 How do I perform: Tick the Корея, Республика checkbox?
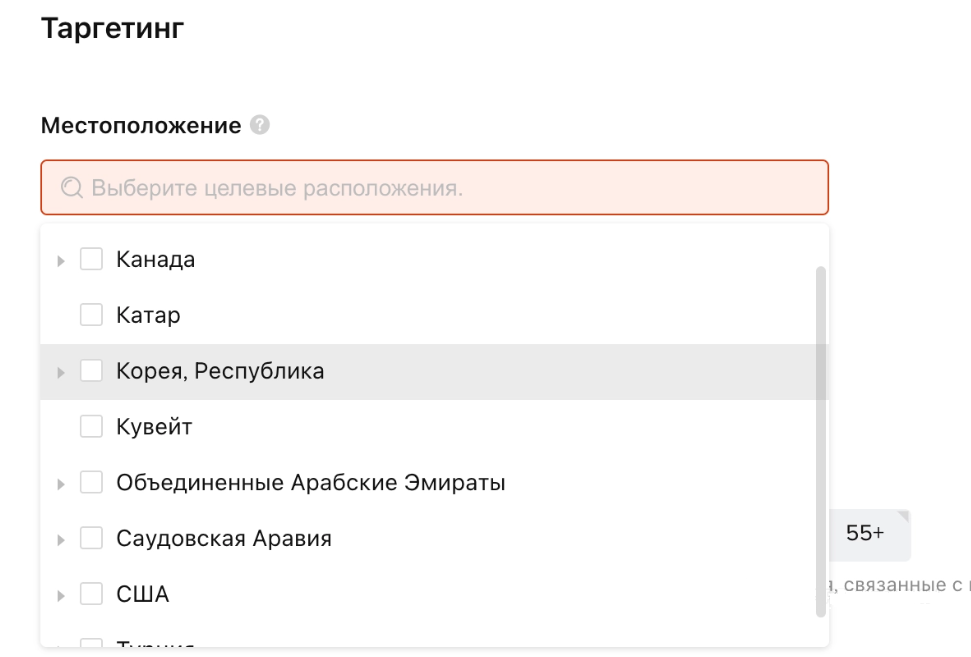pos(91,370)
